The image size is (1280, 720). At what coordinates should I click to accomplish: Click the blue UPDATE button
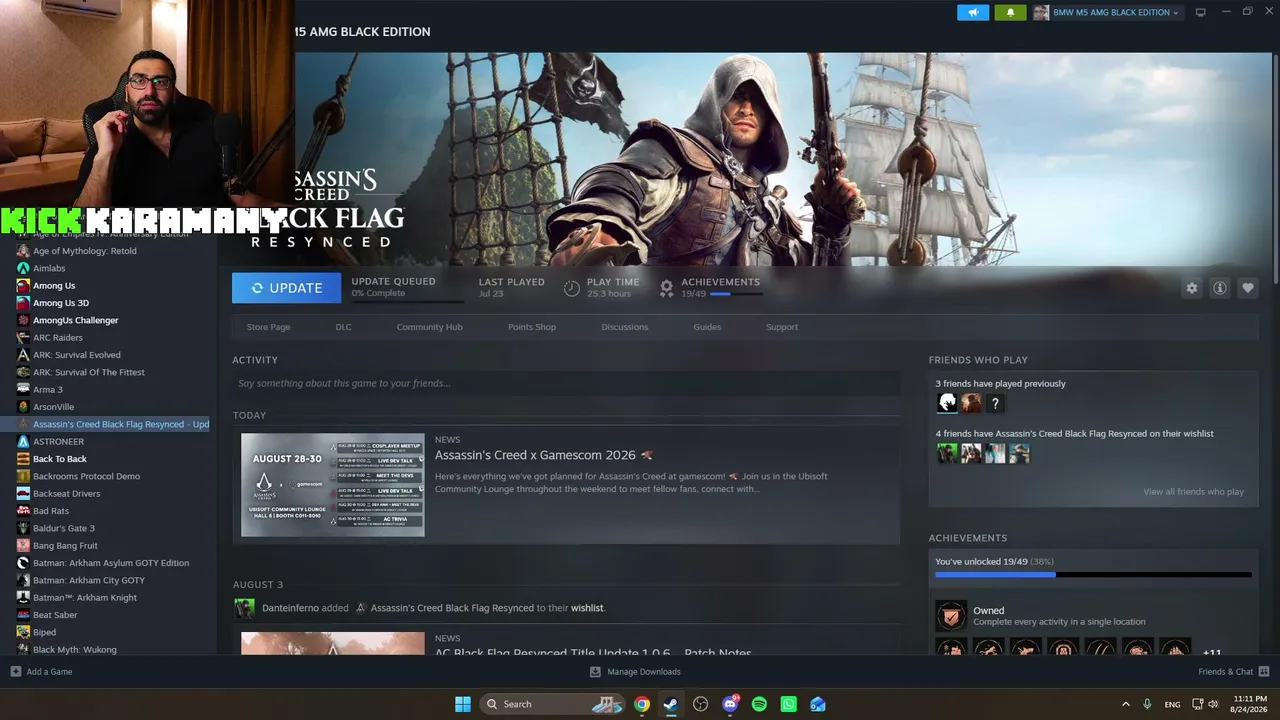pyautogui.click(x=286, y=288)
